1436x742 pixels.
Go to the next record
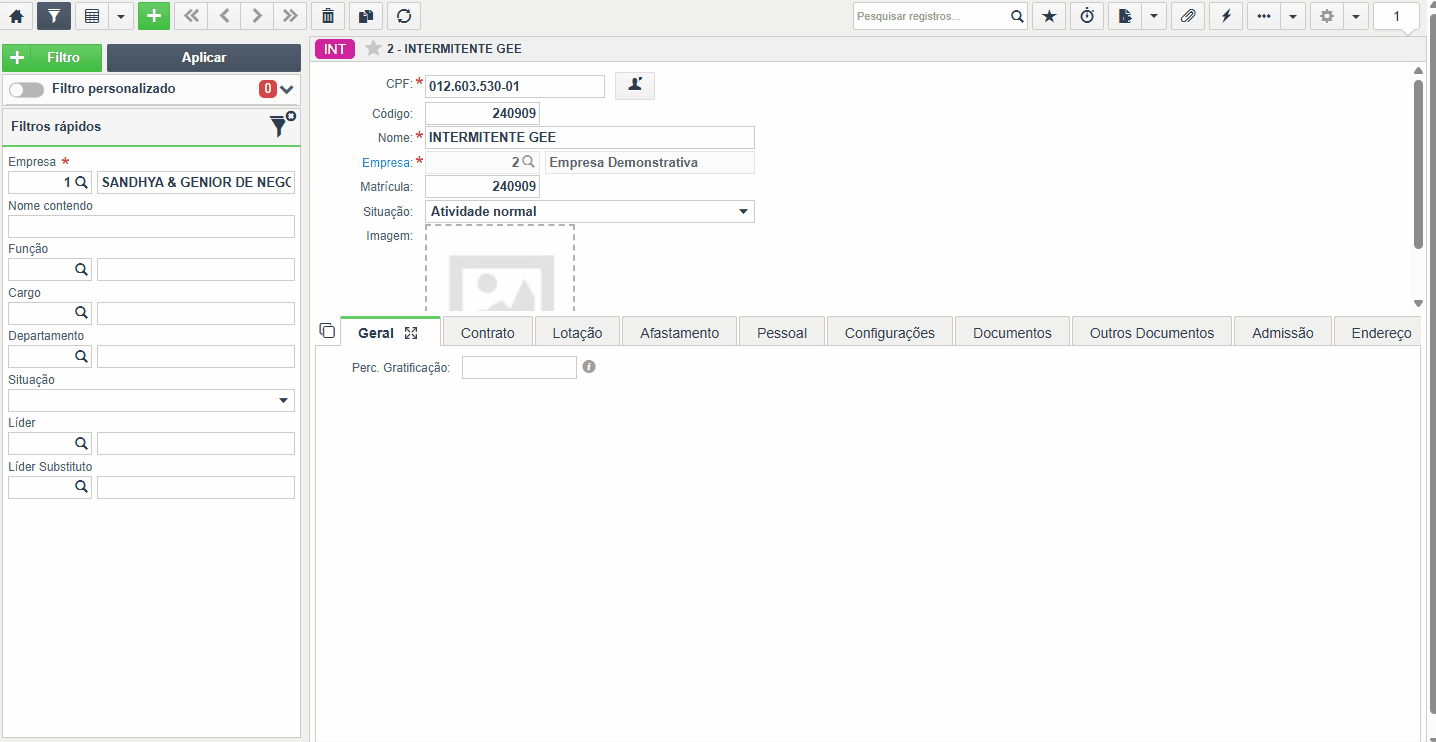point(257,16)
